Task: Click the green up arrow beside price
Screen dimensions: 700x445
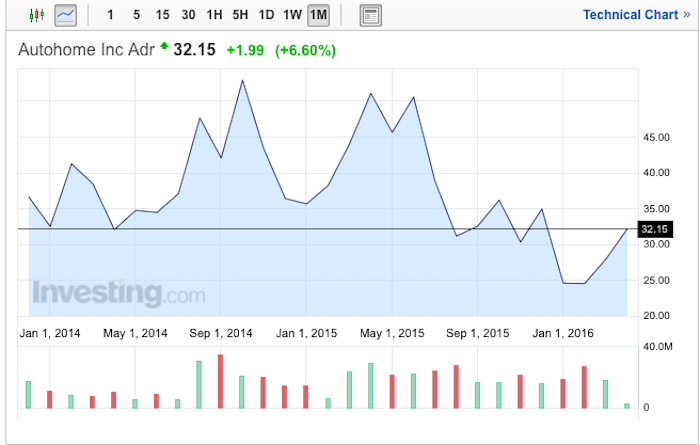Action: [x=164, y=47]
